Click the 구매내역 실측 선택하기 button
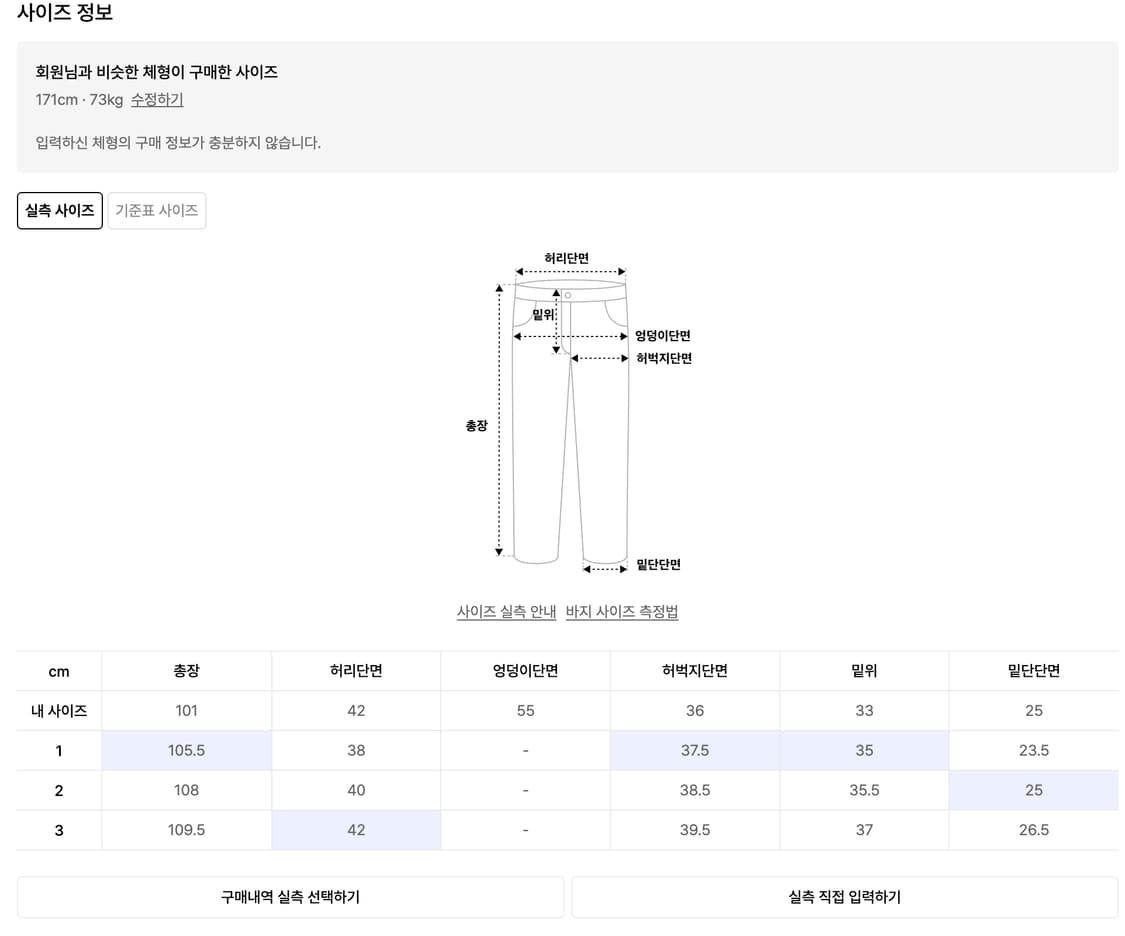The image size is (1125, 936). 290,897
